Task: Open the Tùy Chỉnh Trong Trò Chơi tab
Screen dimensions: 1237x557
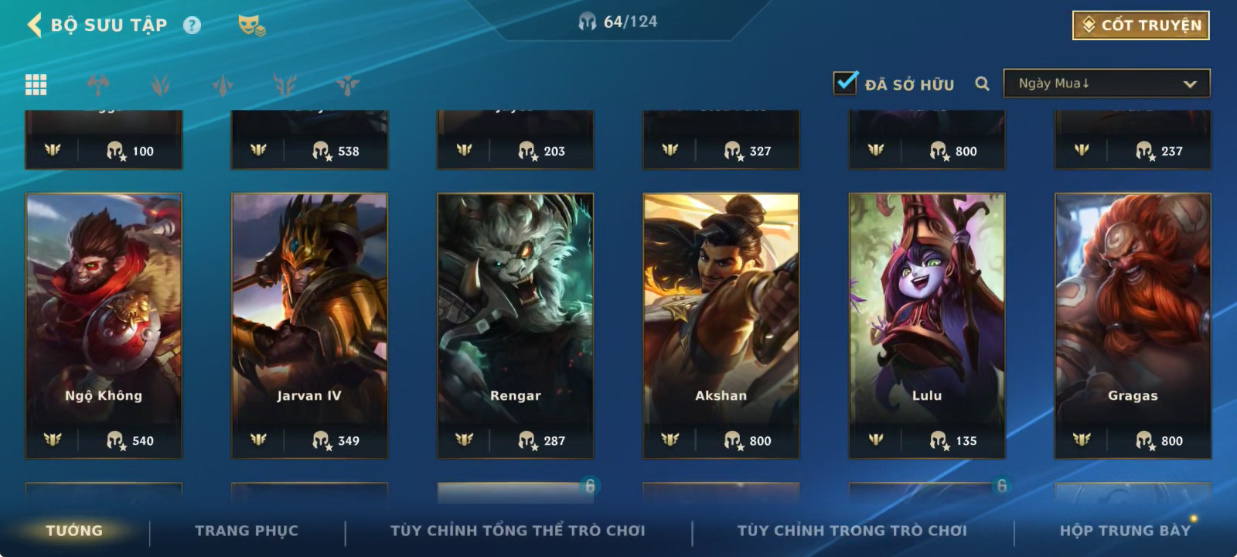Action: pos(852,530)
